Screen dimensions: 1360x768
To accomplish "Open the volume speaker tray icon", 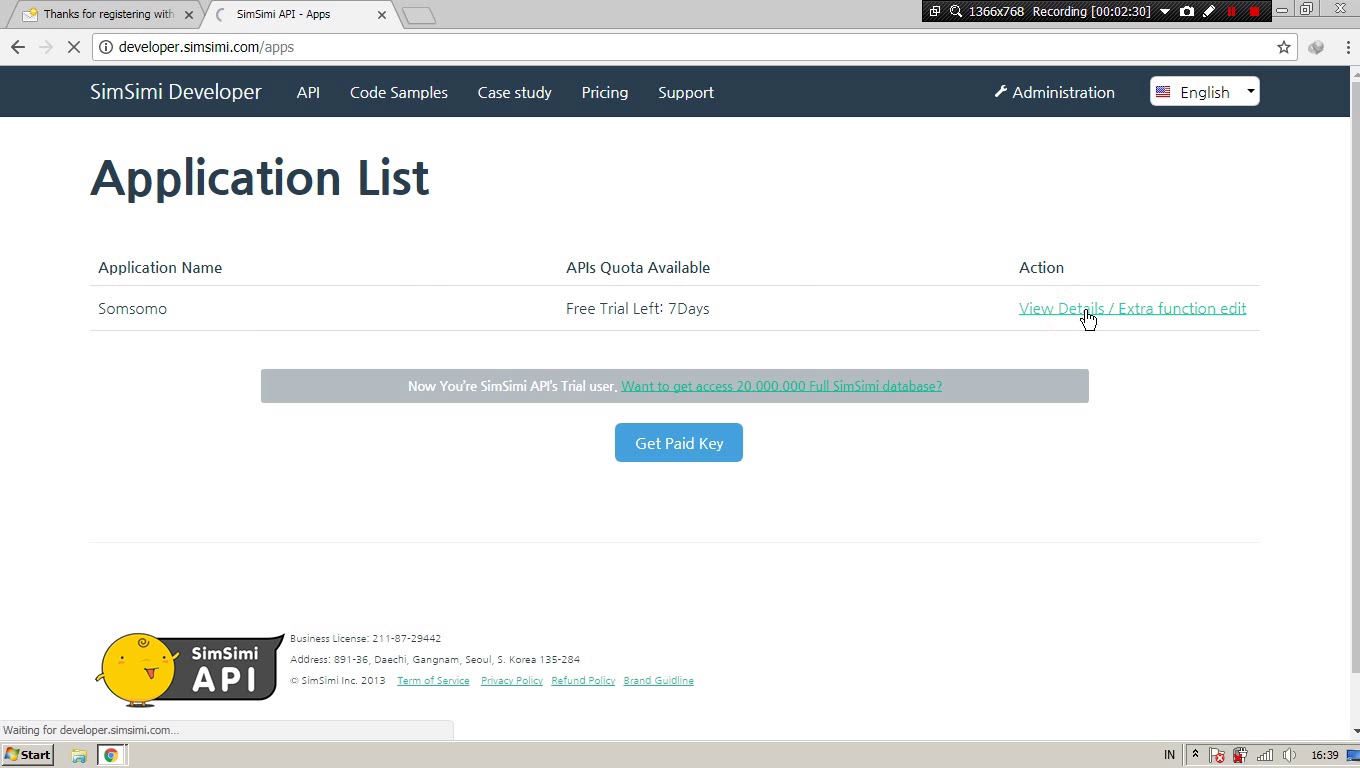I will (1290, 755).
